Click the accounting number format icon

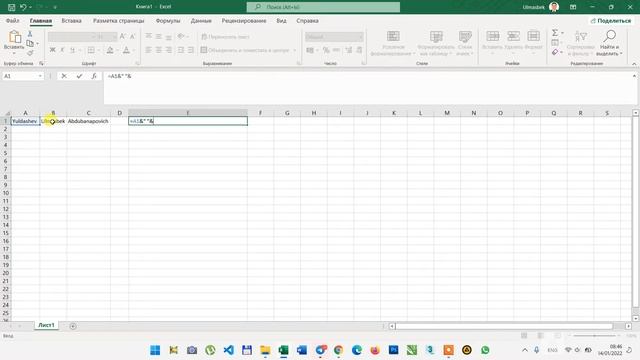(310, 50)
